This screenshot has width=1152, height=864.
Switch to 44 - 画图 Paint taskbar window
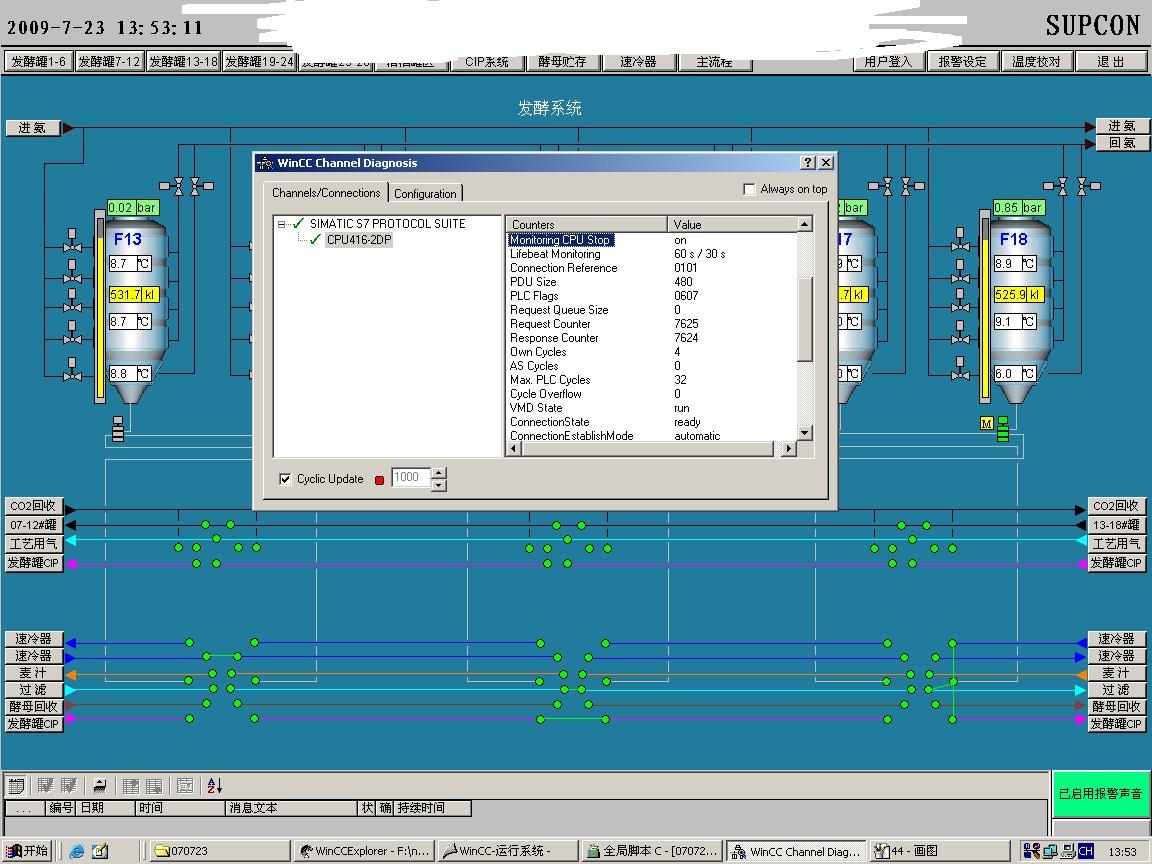tap(940, 851)
